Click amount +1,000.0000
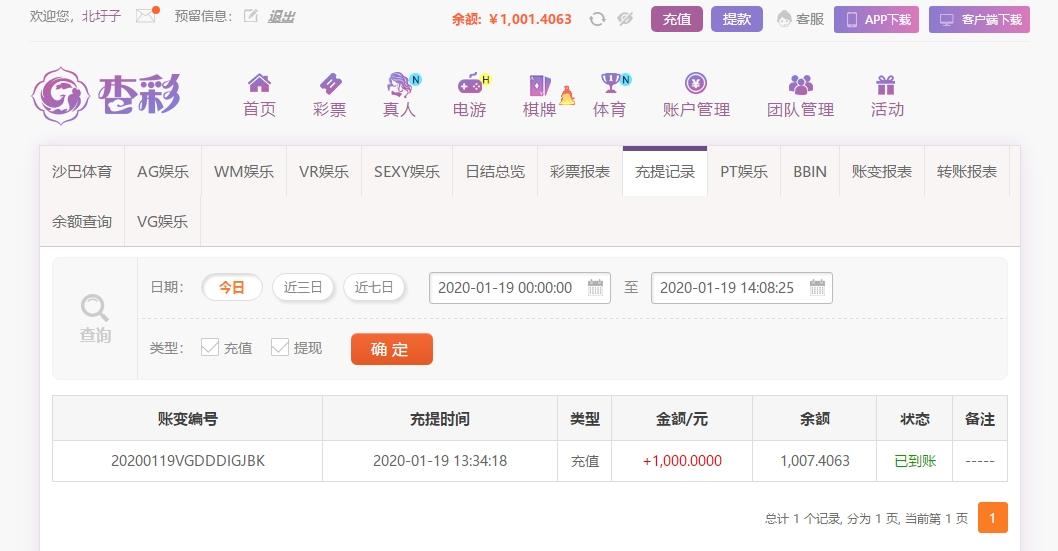The width and height of the screenshot is (1058, 551). [x=682, y=461]
